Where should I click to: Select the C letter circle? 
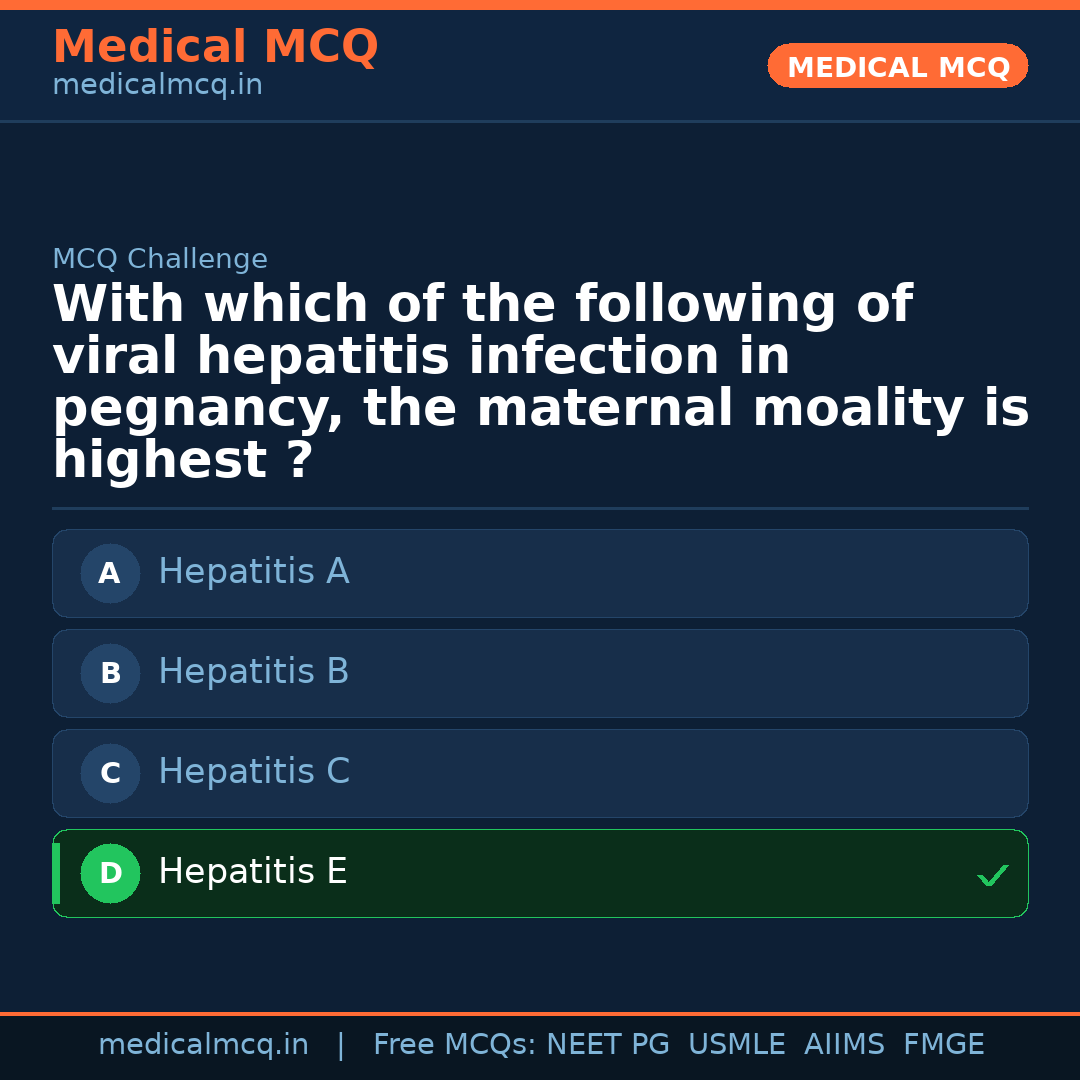click(110, 774)
